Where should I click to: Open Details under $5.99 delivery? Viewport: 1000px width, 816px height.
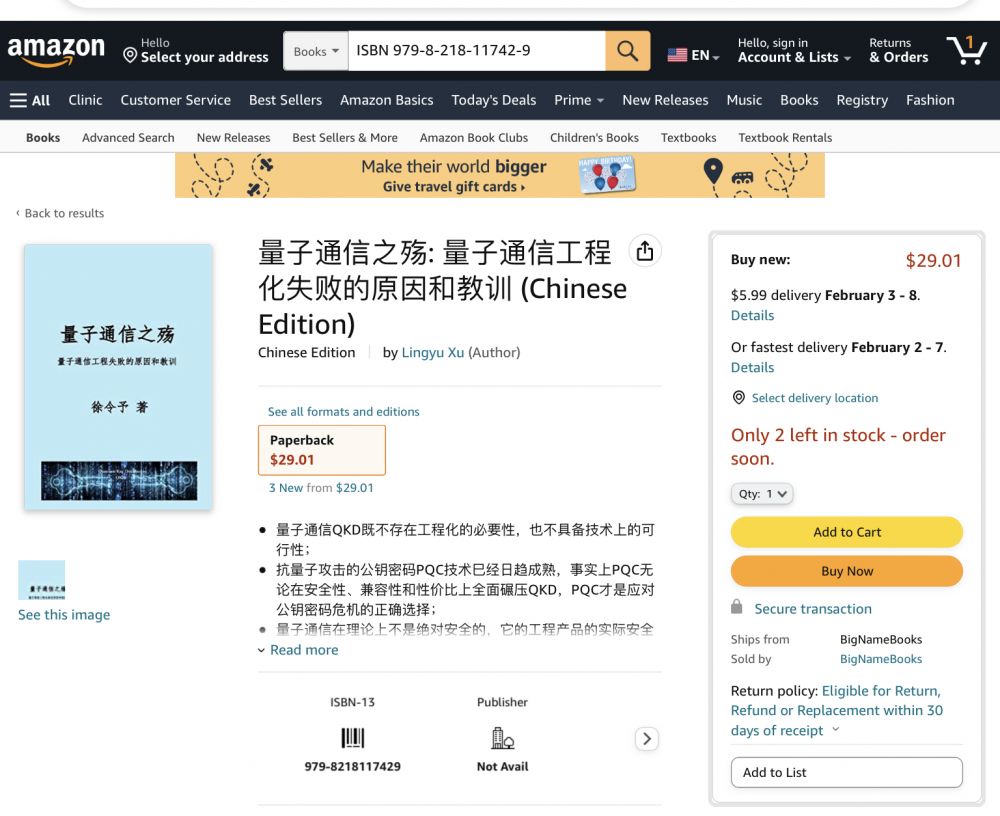[x=752, y=315]
